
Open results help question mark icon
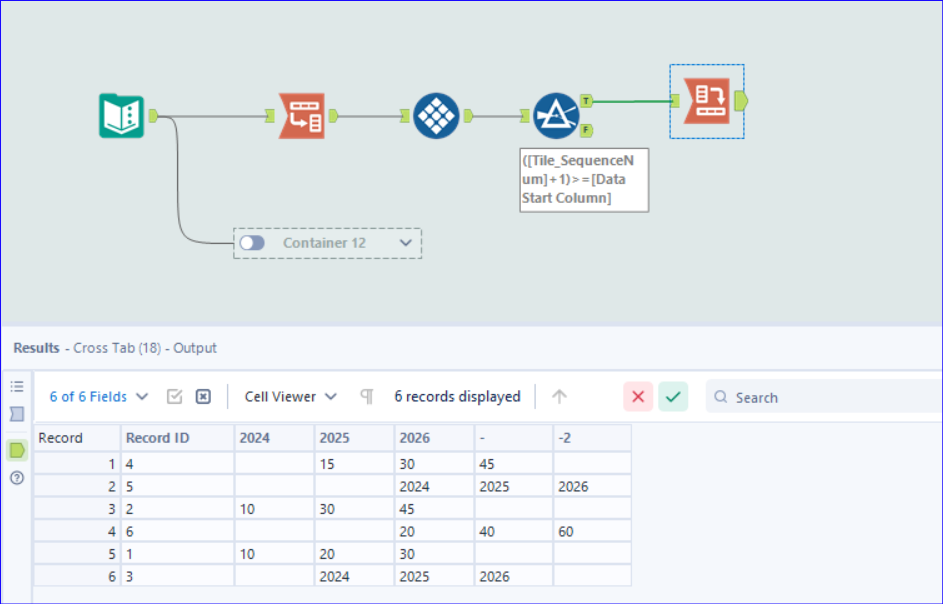pyautogui.click(x=17, y=478)
